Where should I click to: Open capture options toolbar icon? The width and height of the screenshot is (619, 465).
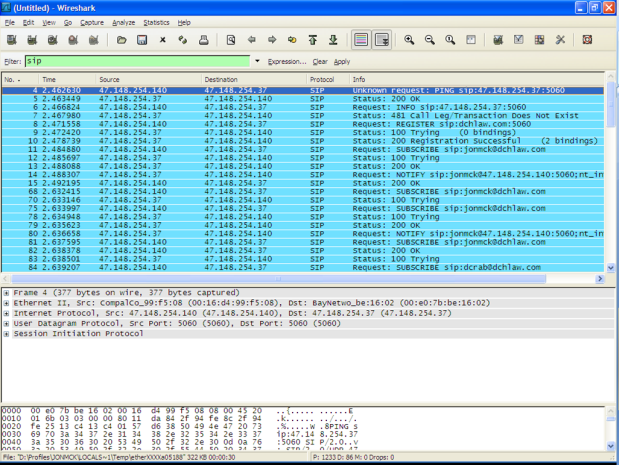pos(32,40)
